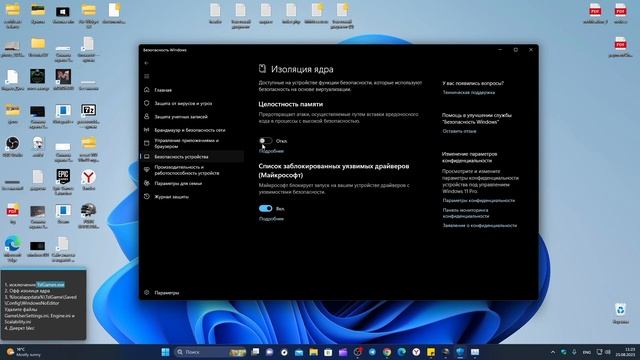
Task: Open Google Chrome from the taskbar
Action: 387,352
